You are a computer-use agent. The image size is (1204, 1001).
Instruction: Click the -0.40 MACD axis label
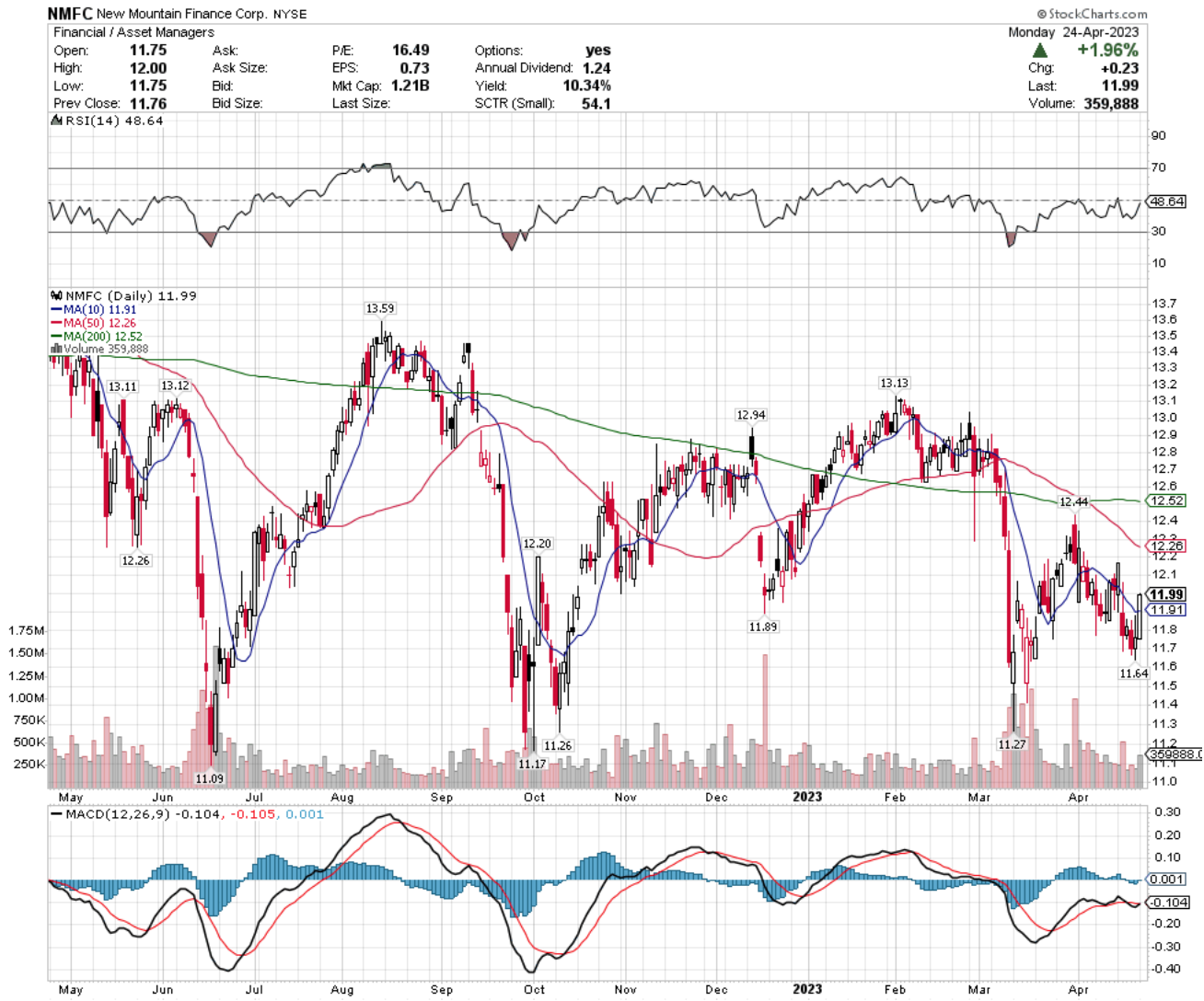[x=1167, y=969]
